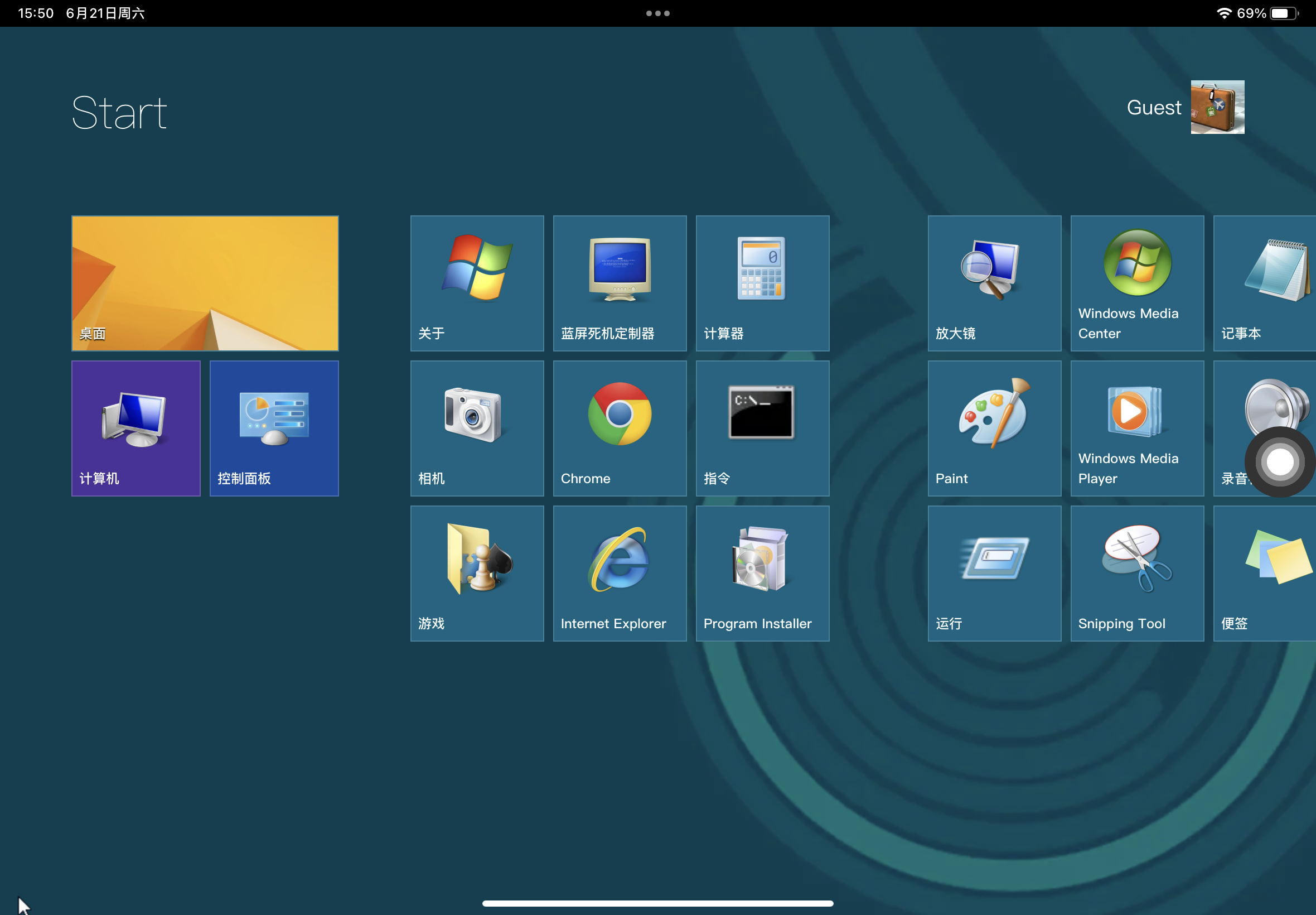The image size is (1316, 915).
Task: Open the 记事本 notepad tile
Action: tap(1265, 283)
